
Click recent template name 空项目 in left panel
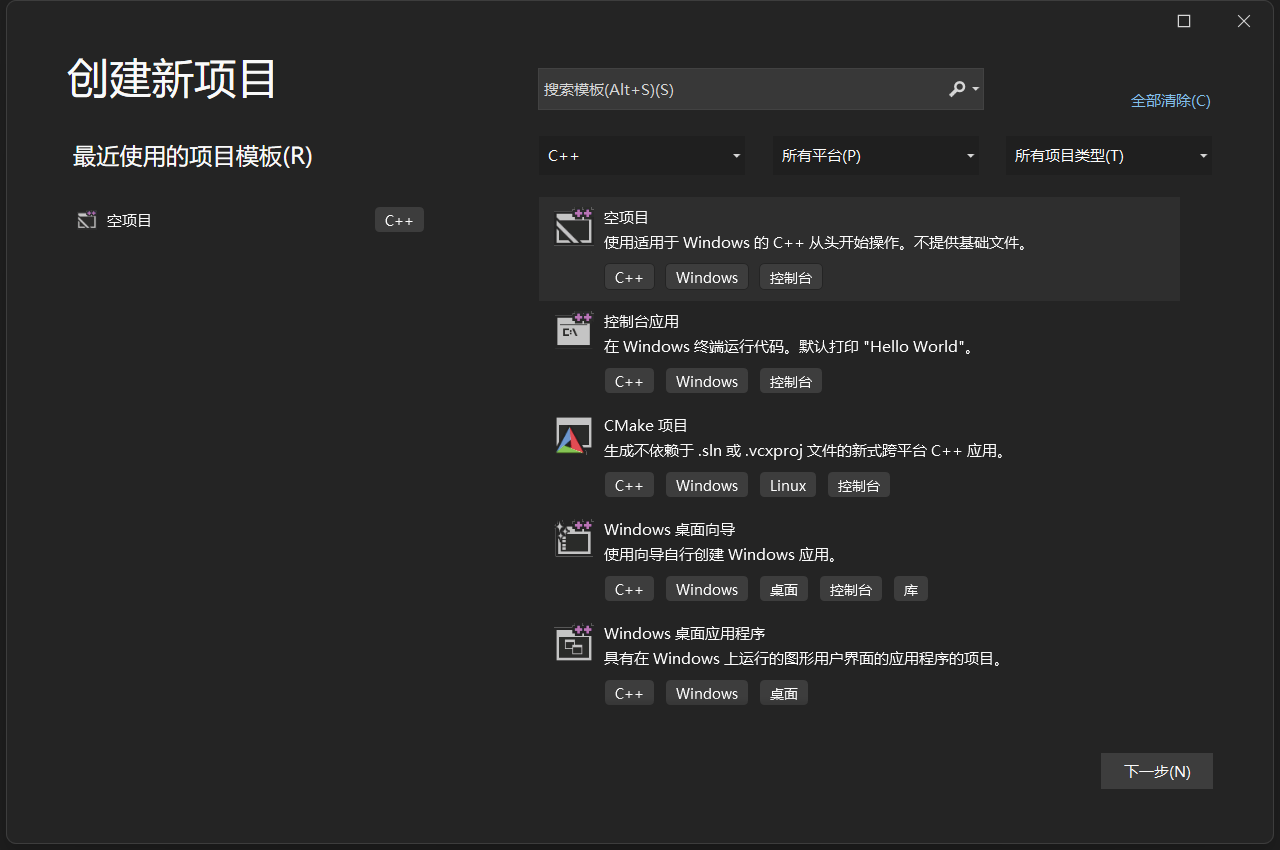tap(129, 220)
